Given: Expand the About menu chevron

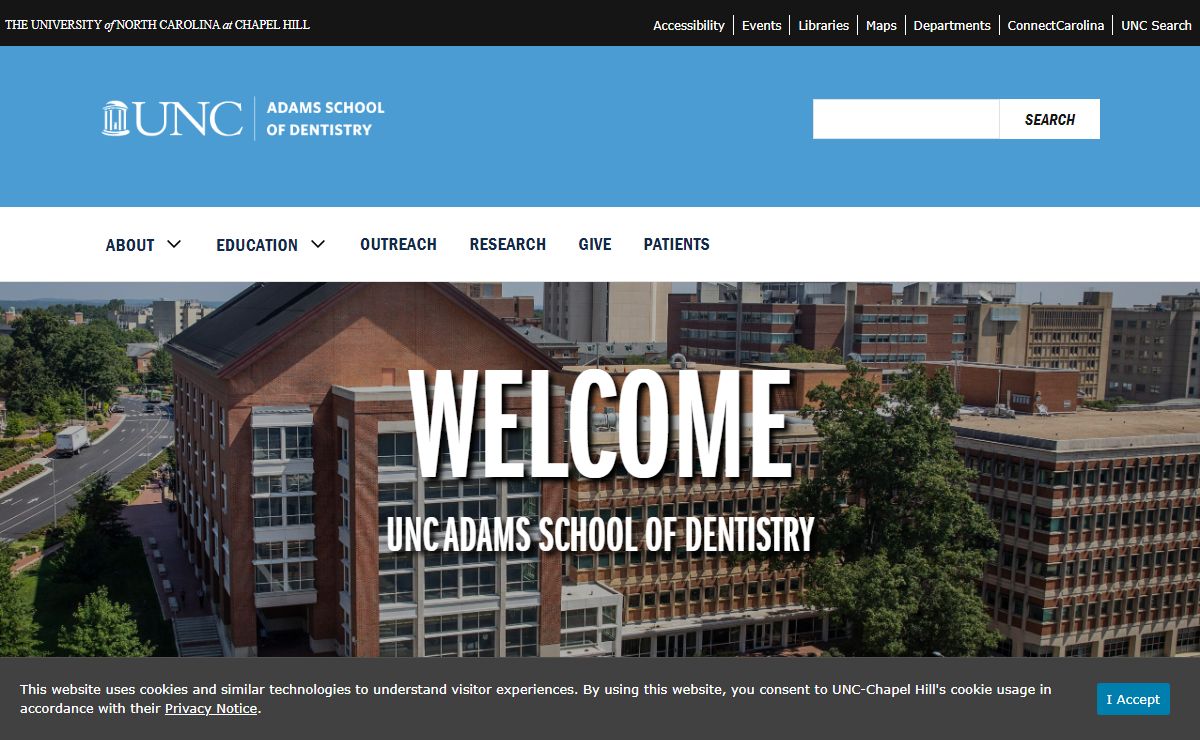Looking at the screenshot, I should 174,244.
